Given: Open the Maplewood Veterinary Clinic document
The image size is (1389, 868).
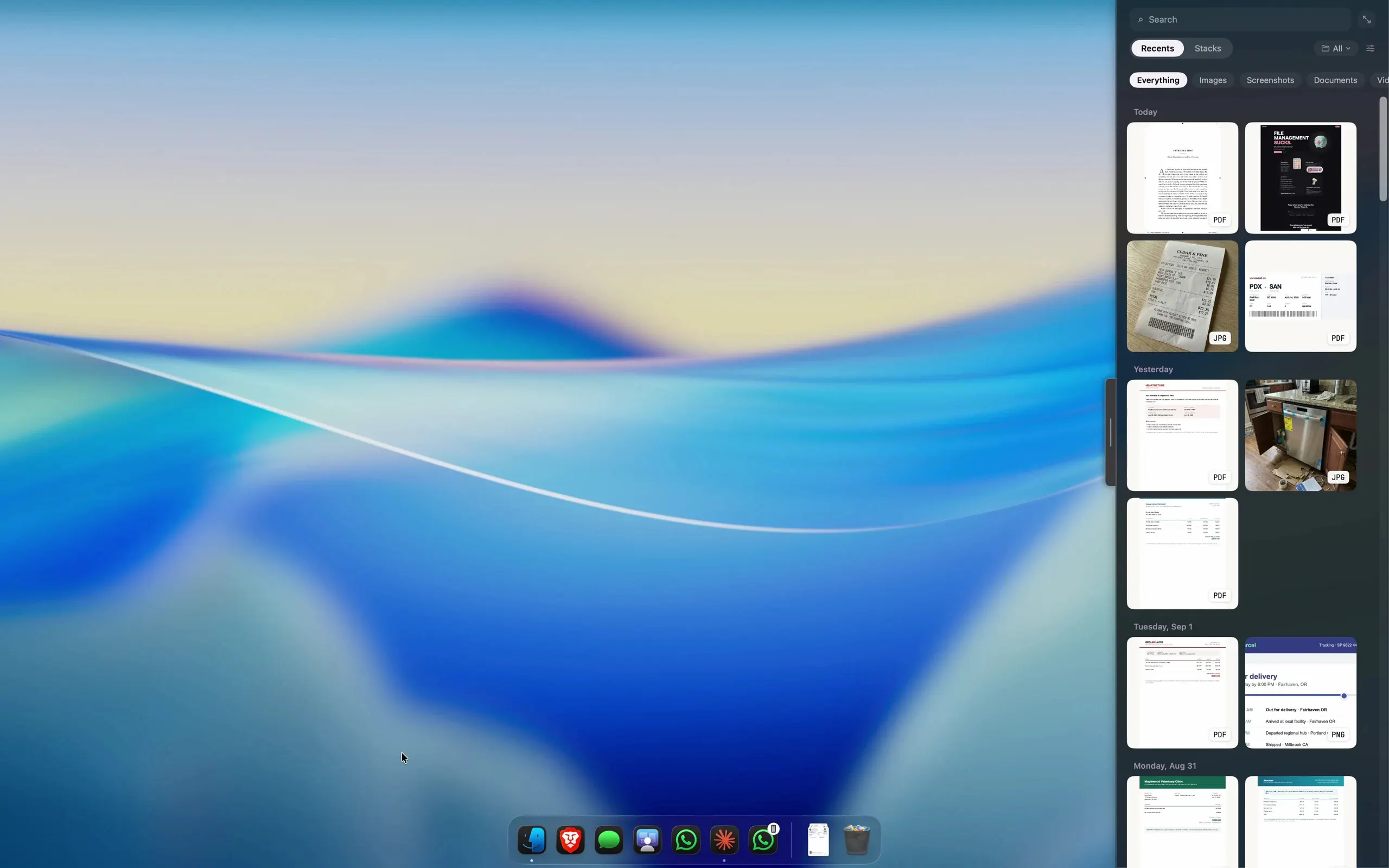Looking at the screenshot, I should [1182, 822].
